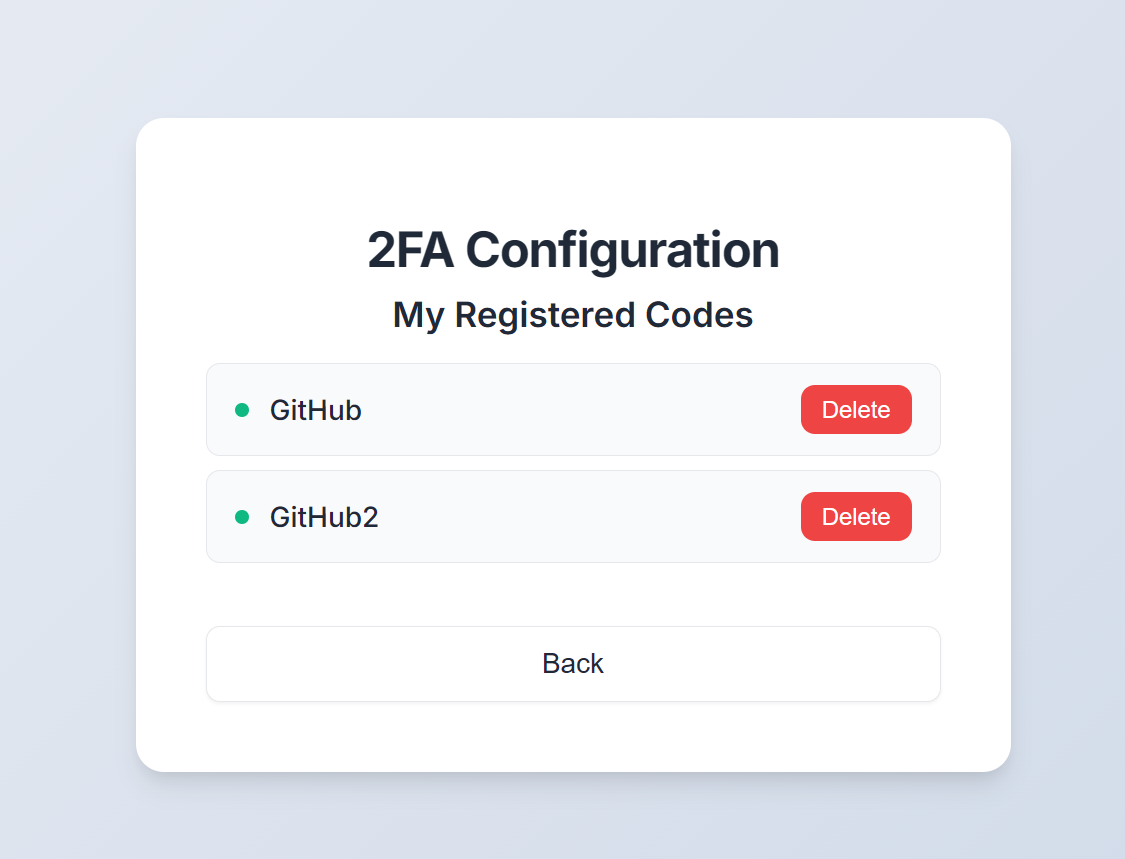Click the word Codes in the subheading
The width and height of the screenshot is (1125, 859).
pyautogui.click(x=699, y=315)
